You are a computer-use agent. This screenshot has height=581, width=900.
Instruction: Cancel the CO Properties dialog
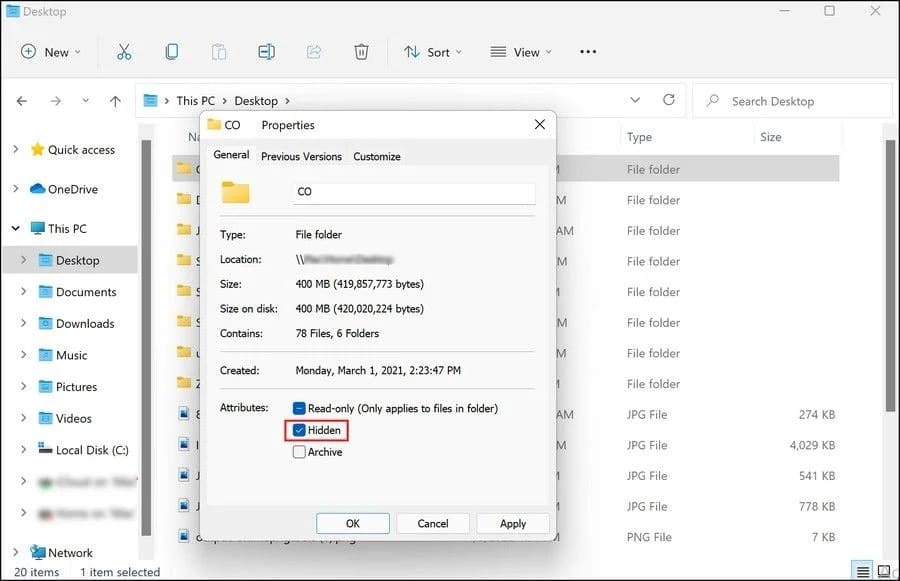(x=433, y=522)
